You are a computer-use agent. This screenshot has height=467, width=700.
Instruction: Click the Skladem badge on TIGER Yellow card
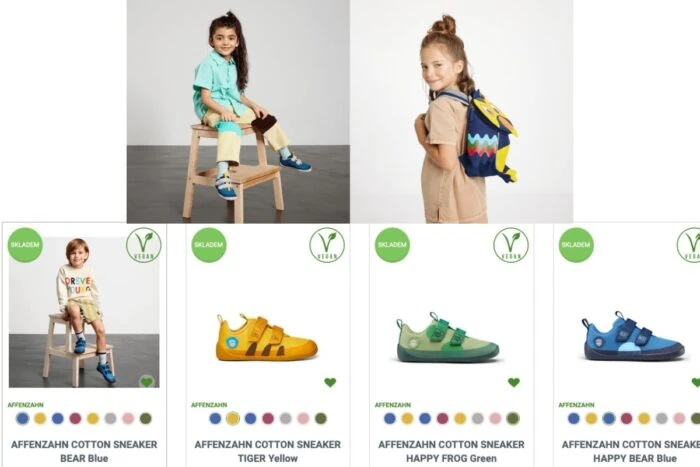[x=208, y=245]
